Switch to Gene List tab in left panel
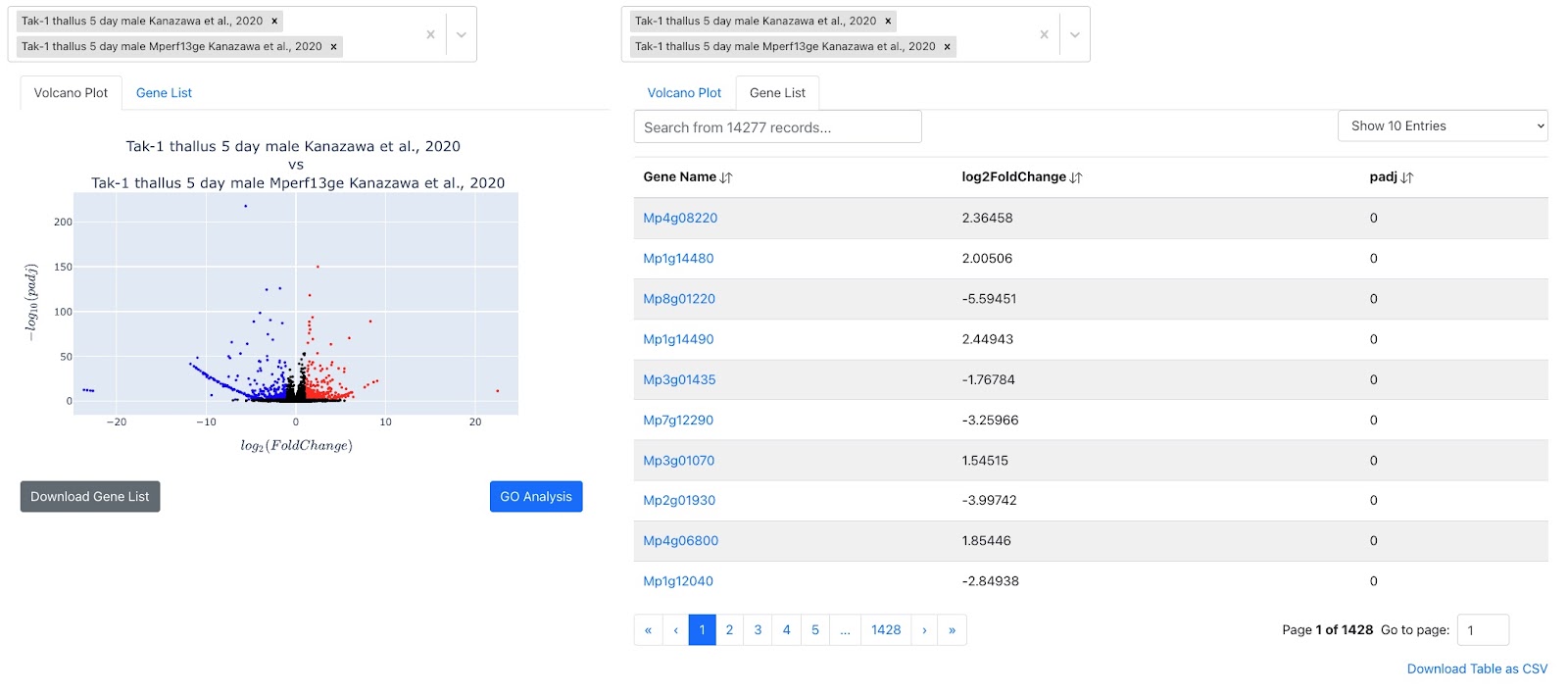The width and height of the screenshot is (1568, 695). coord(164,93)
